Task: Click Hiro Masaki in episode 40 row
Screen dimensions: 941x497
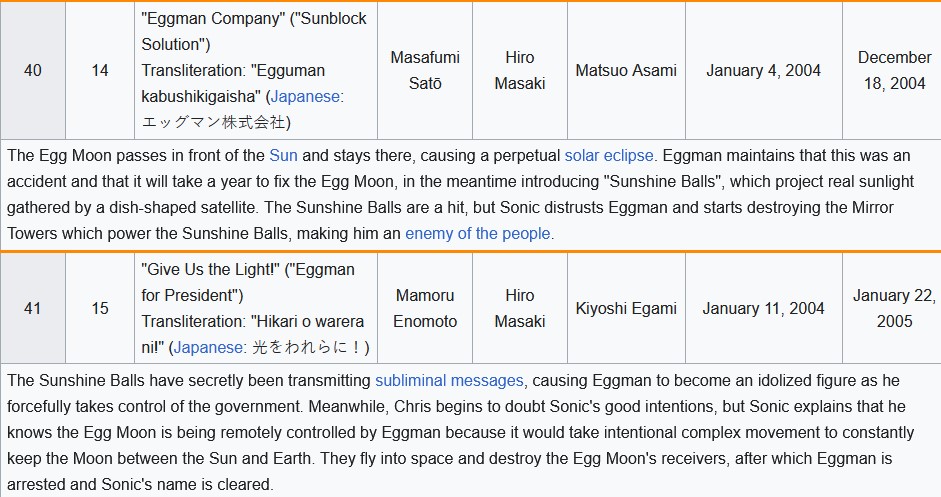Action: point(520,71)
